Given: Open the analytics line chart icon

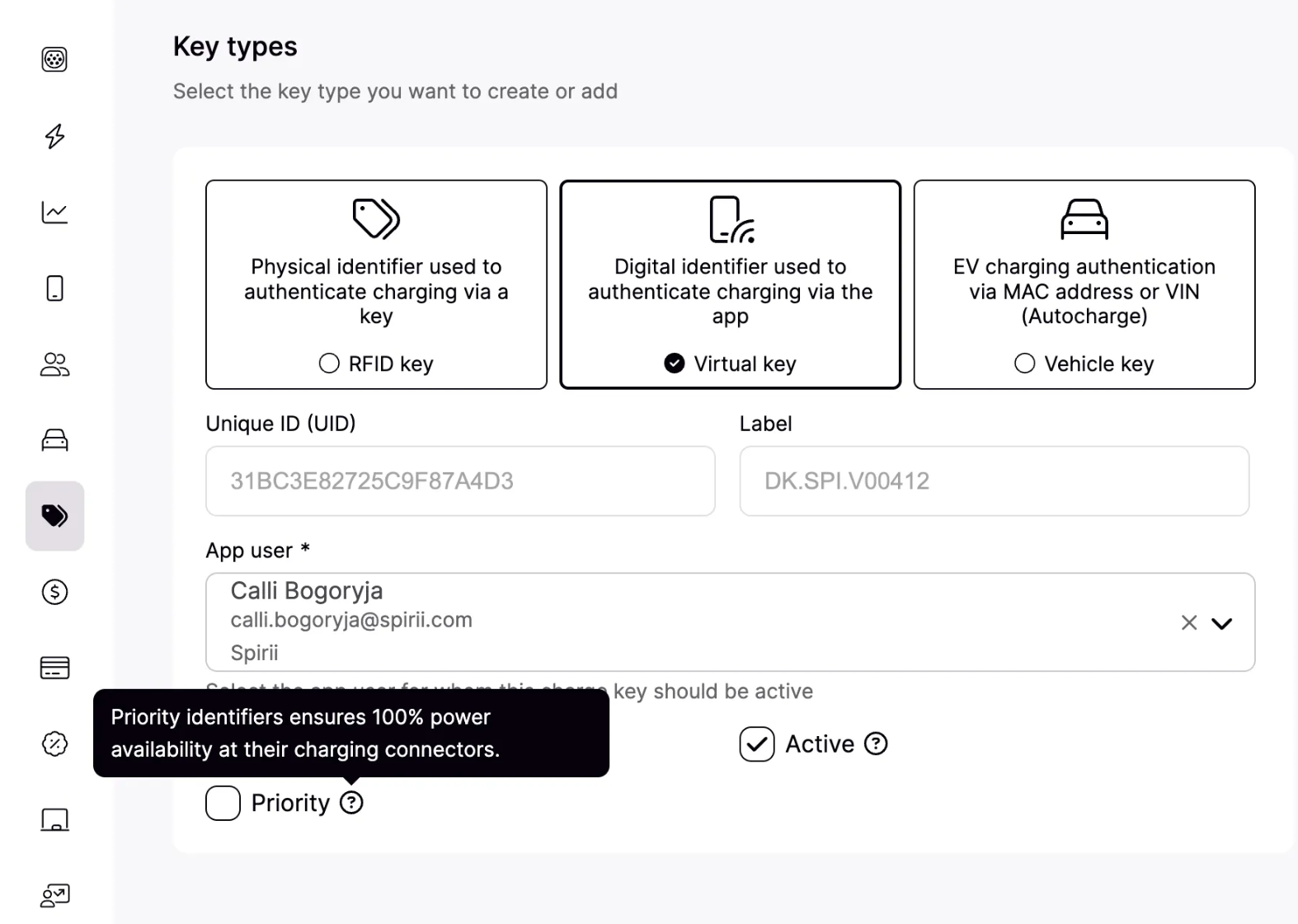Looking at the screenshot, I should point(54,213).
